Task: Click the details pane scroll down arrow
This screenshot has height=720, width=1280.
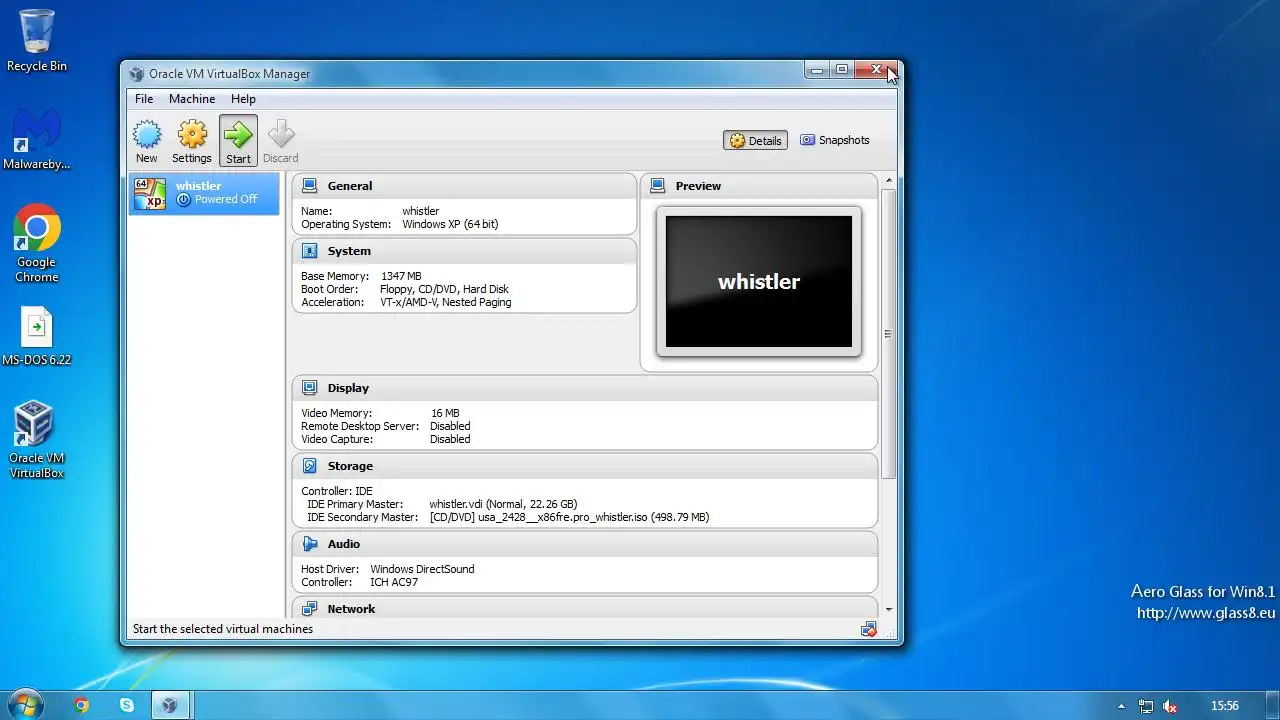Action: pos(889,609)
